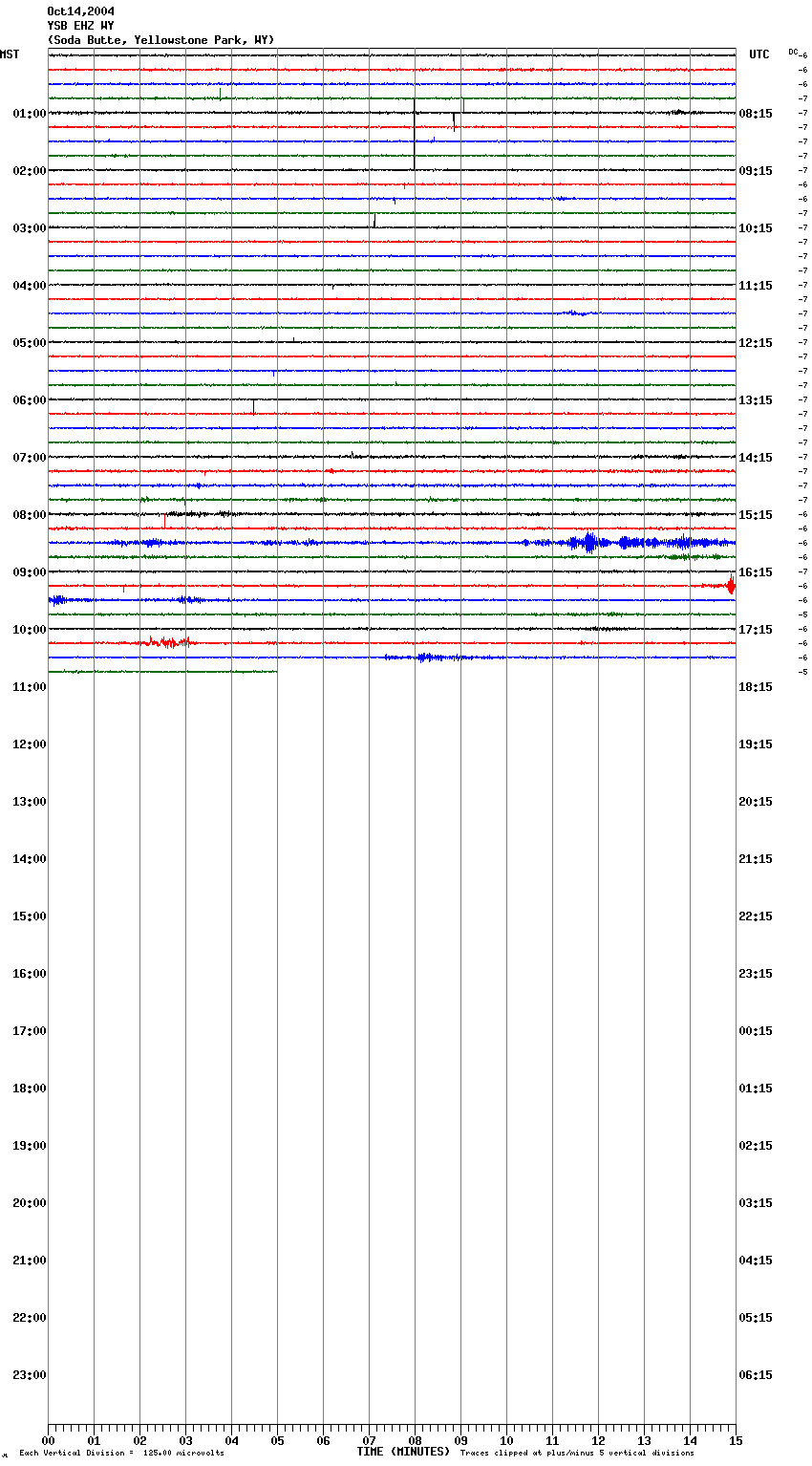Click the traces clipped footnote text
This screenshot has height=1466, width=812.
(x=577, y=1454)
